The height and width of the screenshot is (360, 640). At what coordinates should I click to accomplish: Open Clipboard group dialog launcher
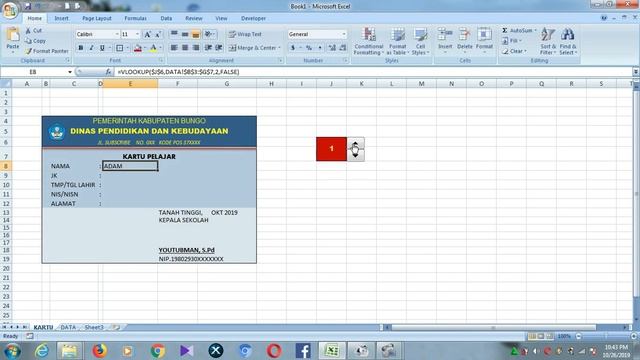click(x=68, y=60)
